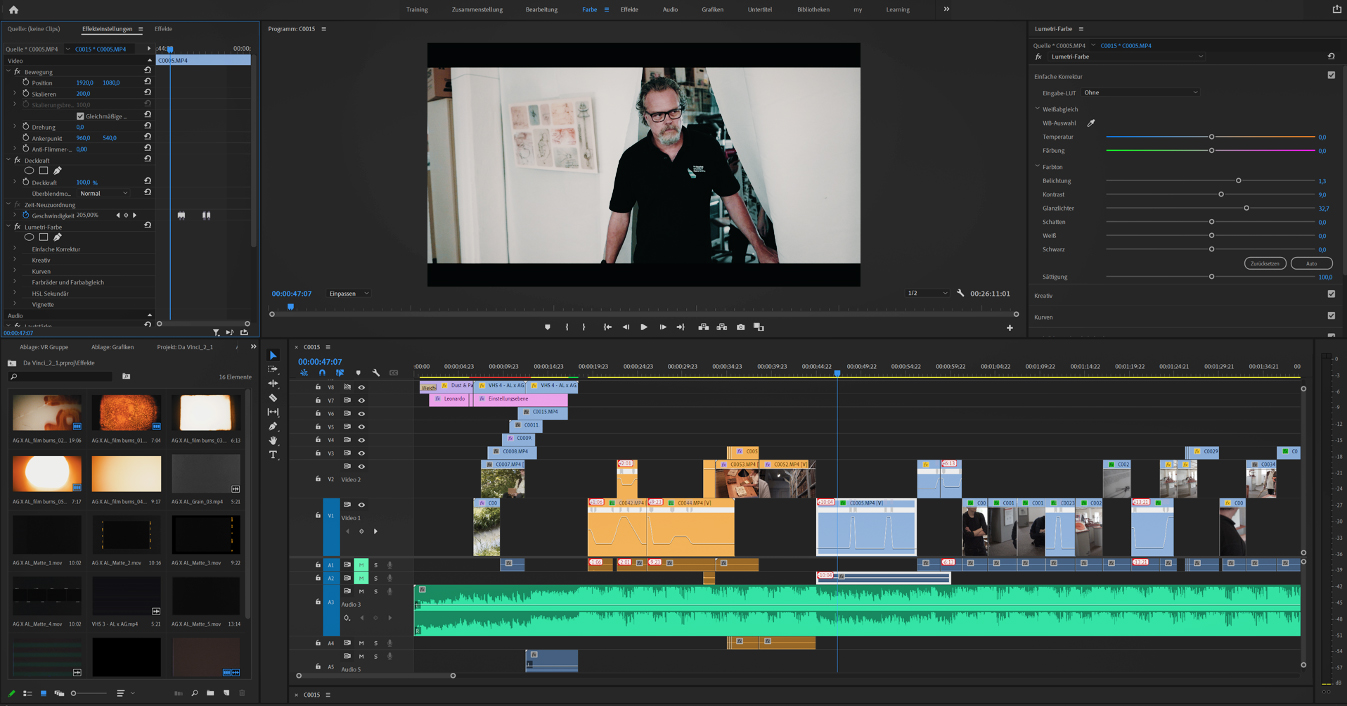Viewport: 1347px width, 706px height.
Task: Open the Einpassen zoom level dropdown
Action: point(349,293)
